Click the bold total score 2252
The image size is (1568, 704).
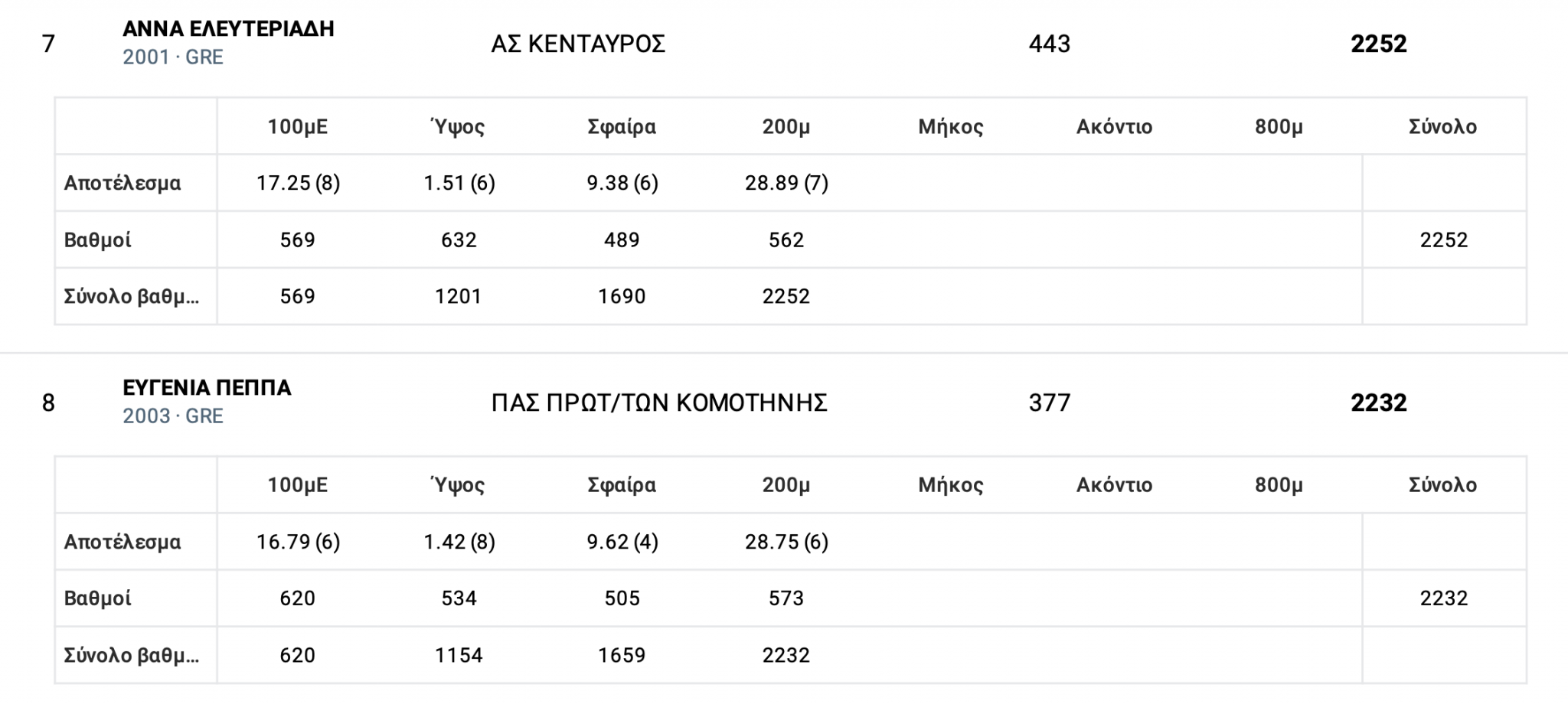coord(1378,44)
